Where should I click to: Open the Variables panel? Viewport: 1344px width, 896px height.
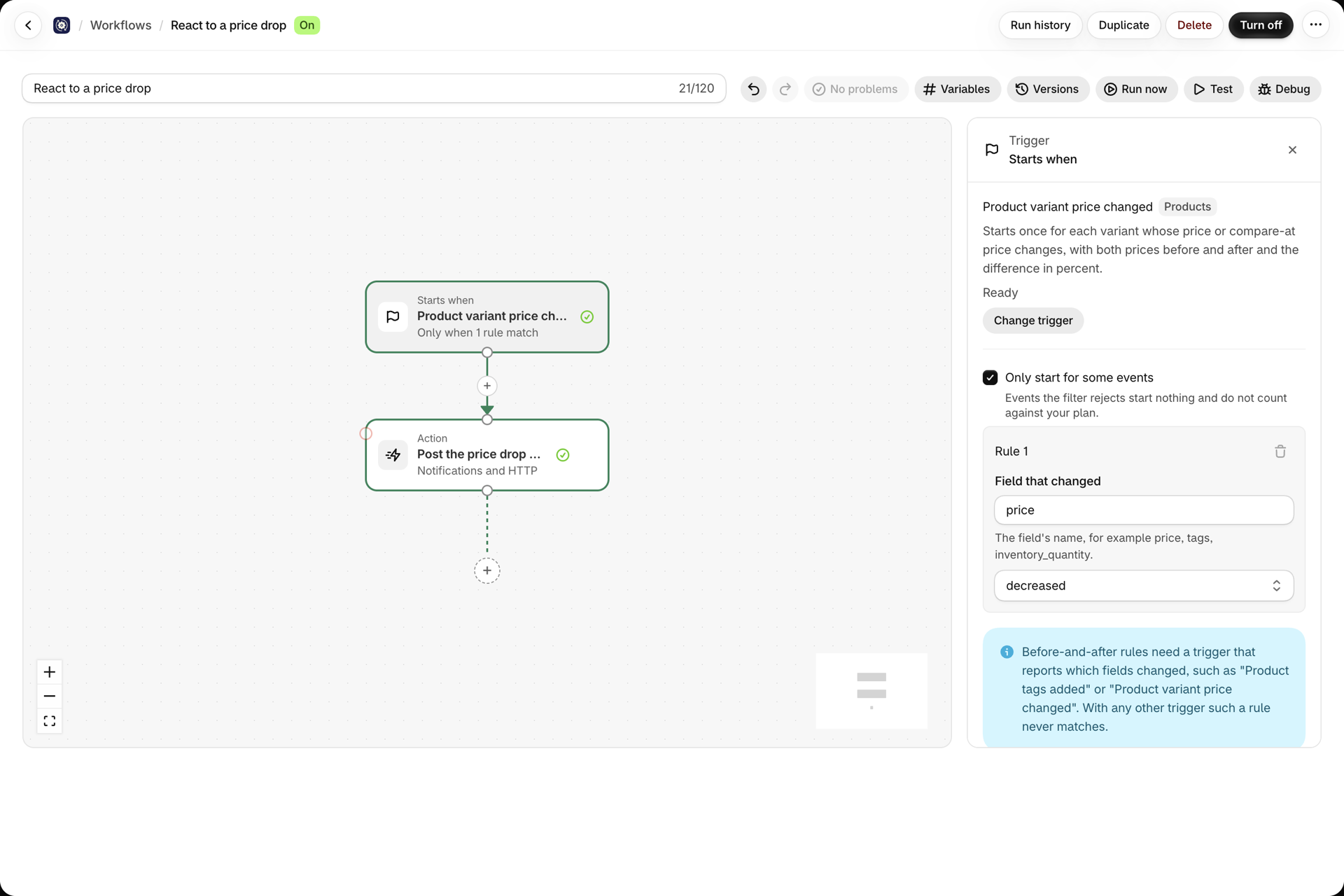957,89
